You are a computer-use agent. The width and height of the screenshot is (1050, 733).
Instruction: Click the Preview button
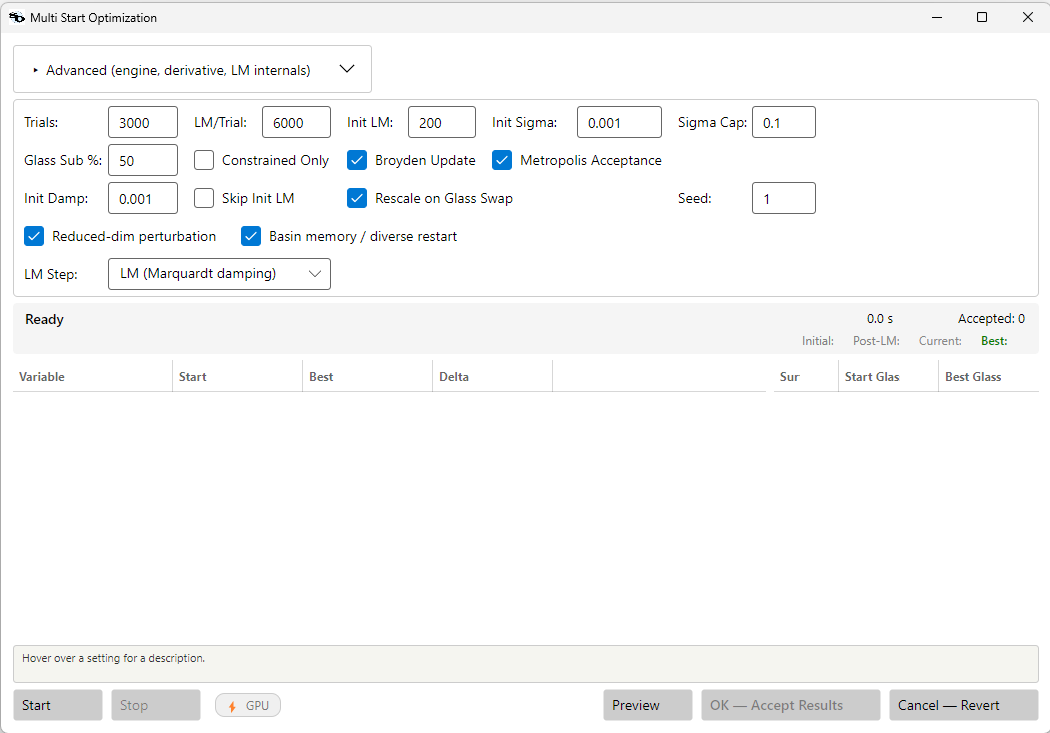[648, 705]
